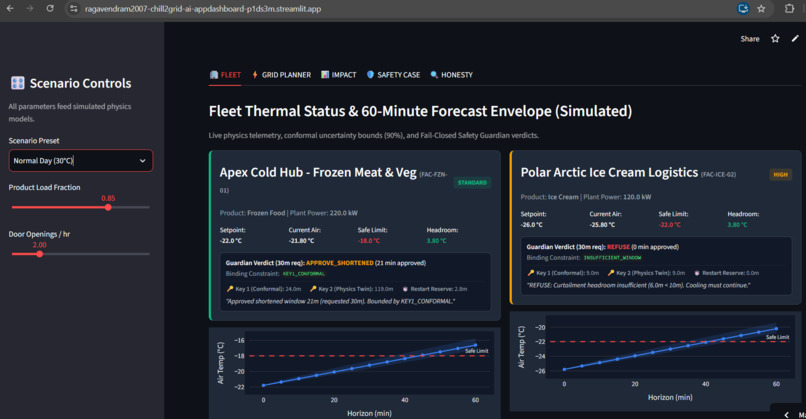Click Polar Setpoint value -26.0 °C
The image size is (806, 419).
click(531, 225)
